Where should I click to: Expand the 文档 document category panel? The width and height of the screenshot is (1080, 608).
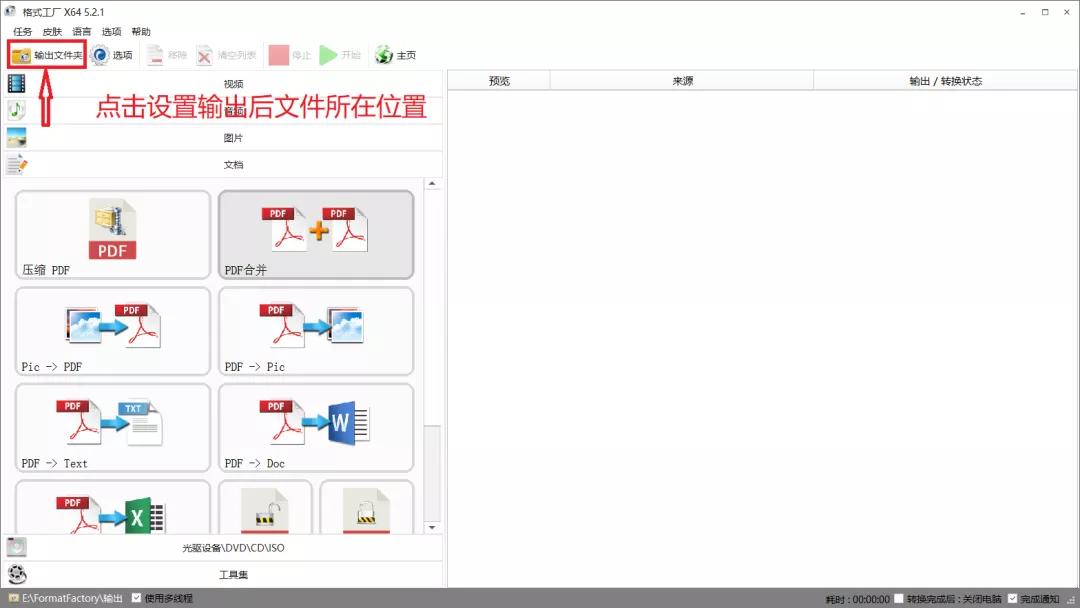coord(234,164)
